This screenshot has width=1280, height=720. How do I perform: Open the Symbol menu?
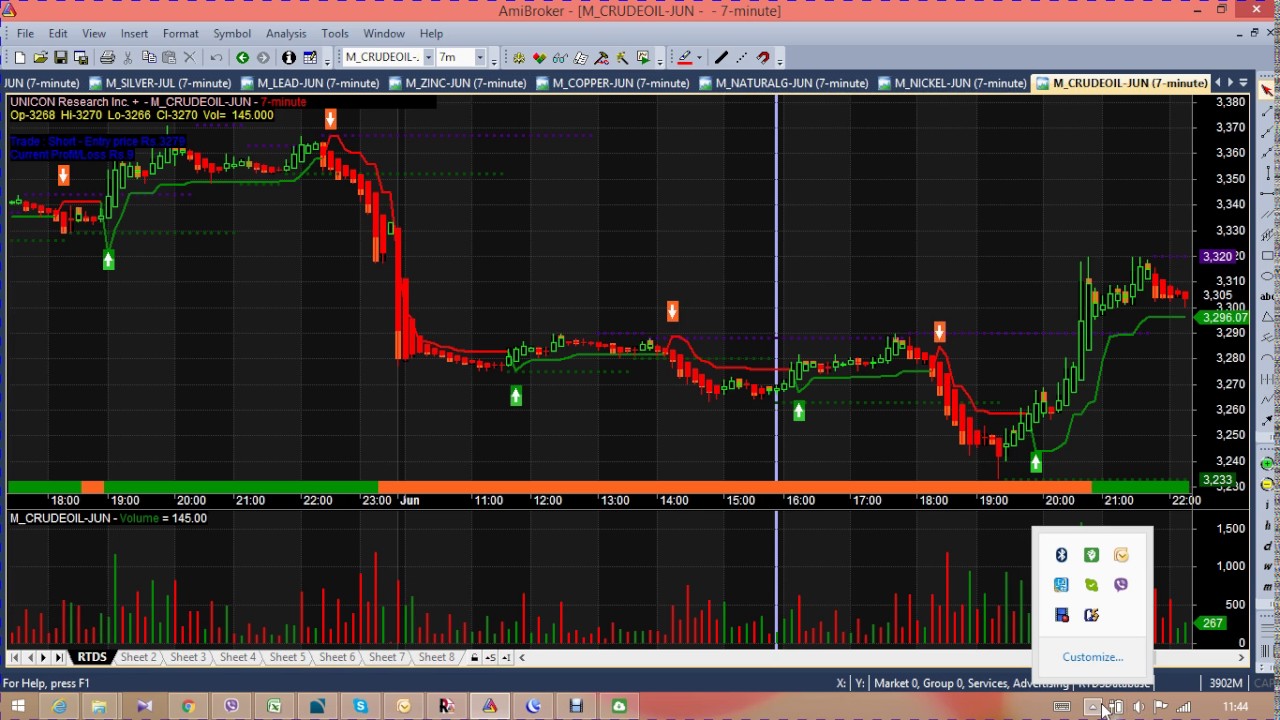[232, 33]
